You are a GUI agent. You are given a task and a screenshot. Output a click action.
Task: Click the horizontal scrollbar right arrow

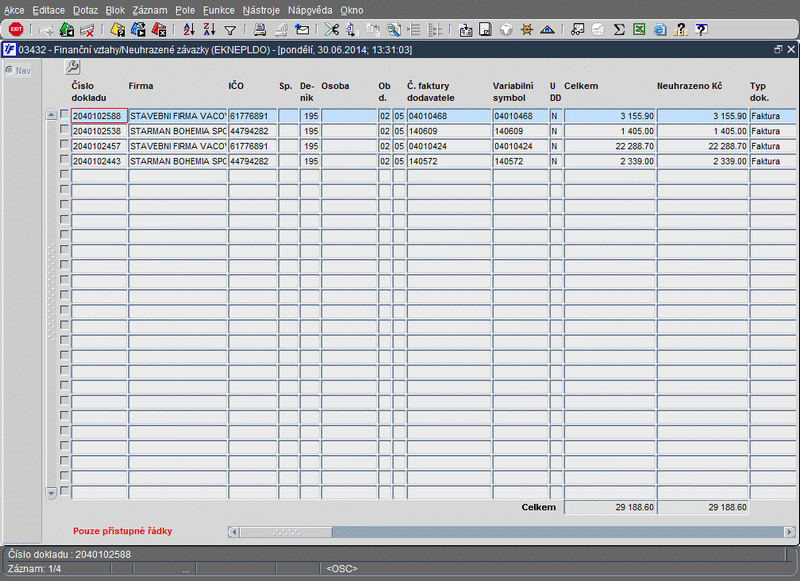[789, 532]
